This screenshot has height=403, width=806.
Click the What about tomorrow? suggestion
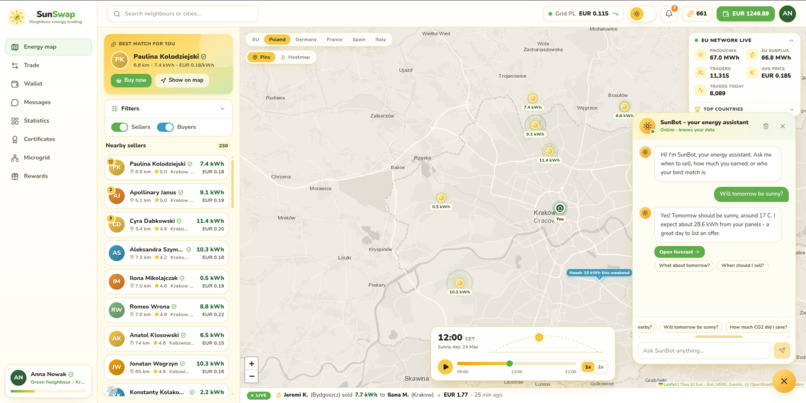click(684, 266)
